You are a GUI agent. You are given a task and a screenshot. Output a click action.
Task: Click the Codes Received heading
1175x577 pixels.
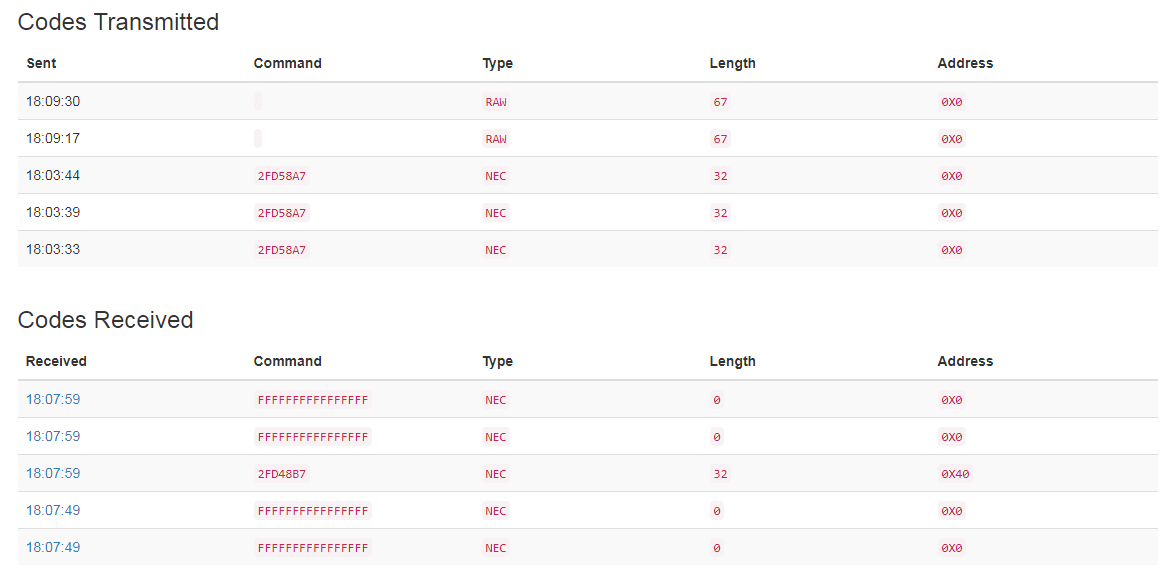[x=105, y=320]
